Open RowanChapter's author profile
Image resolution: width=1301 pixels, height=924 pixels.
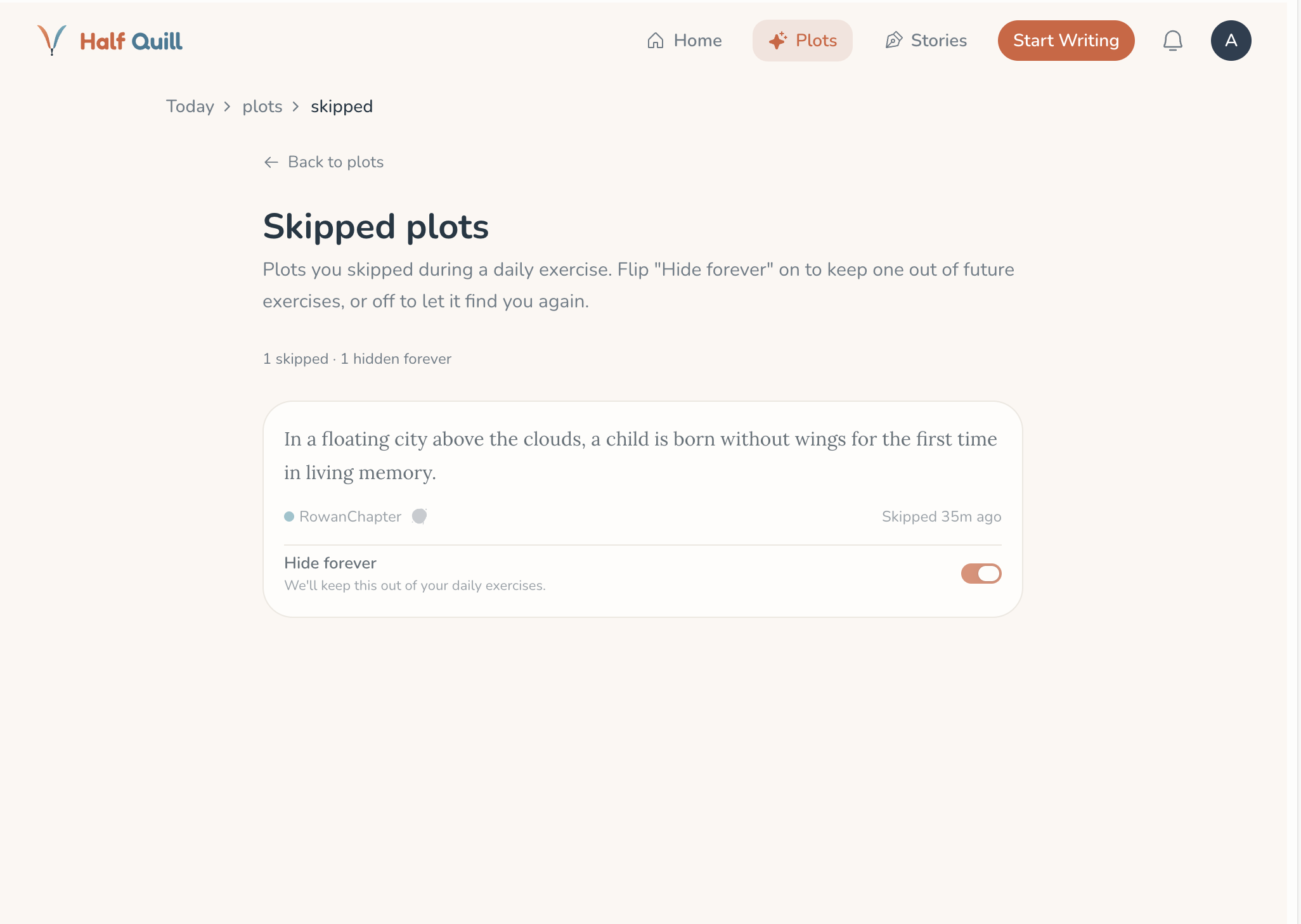tap(350, 517)
